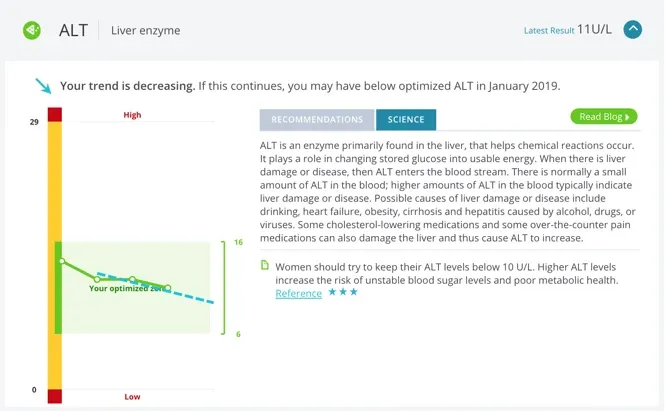Click the blue decreasing trend arrow icon
This screenshot has height=411, width=665.
[43, 86]
